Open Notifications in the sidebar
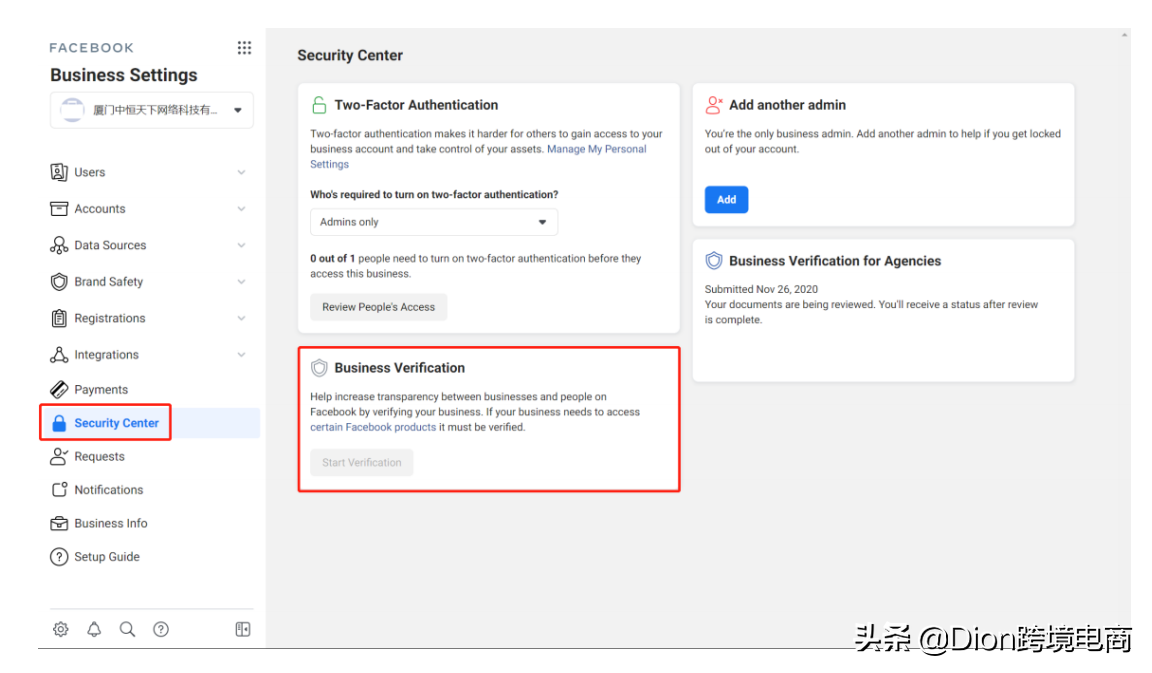 [x=109, y=490]
